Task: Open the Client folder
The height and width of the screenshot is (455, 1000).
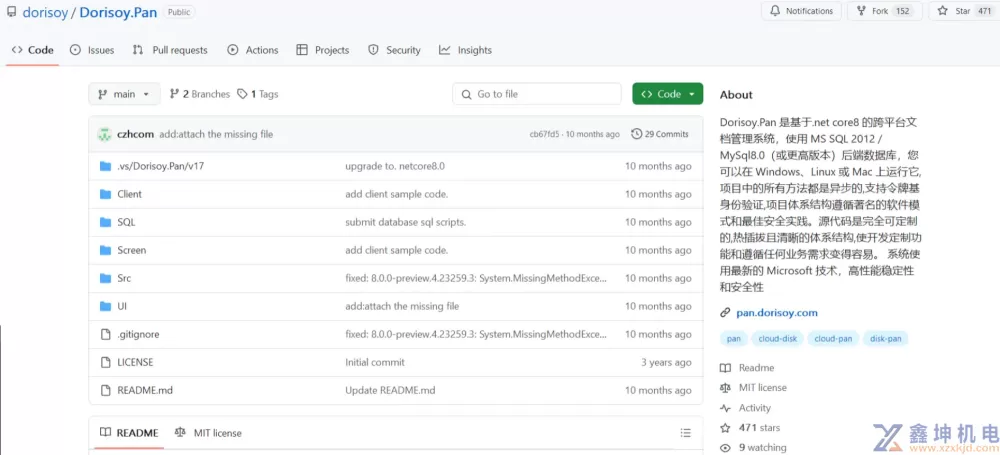Action: tap(129, 194)
